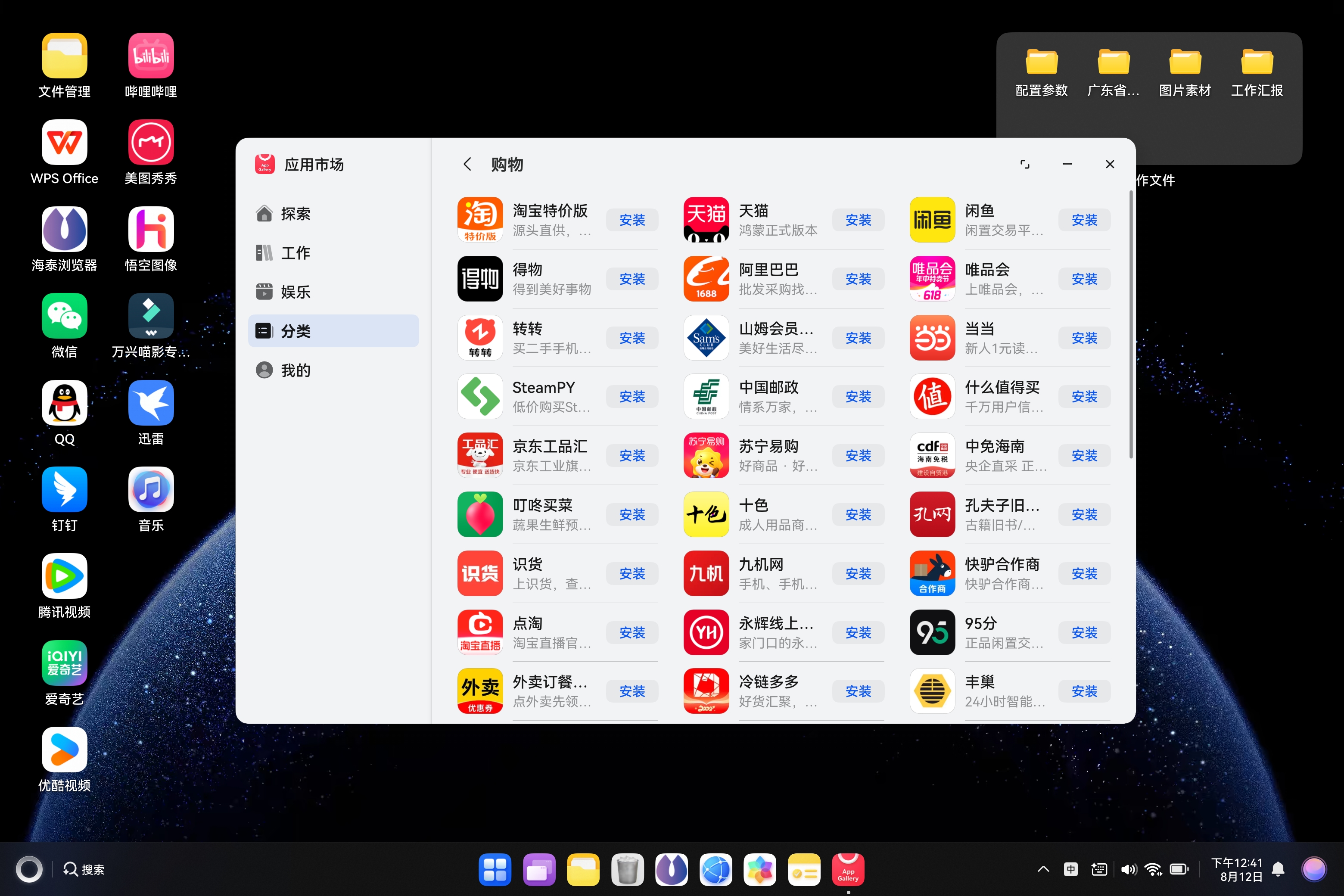Install 转转
Viewport: 1344px width, 896px height.
click(632, 338)
